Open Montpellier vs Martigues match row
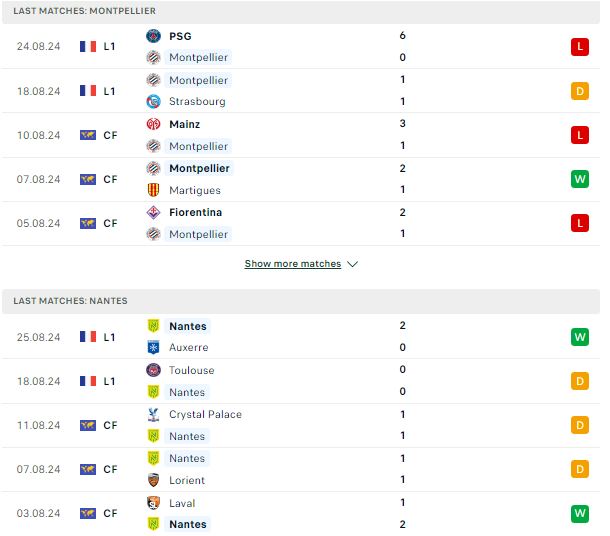 301,179
